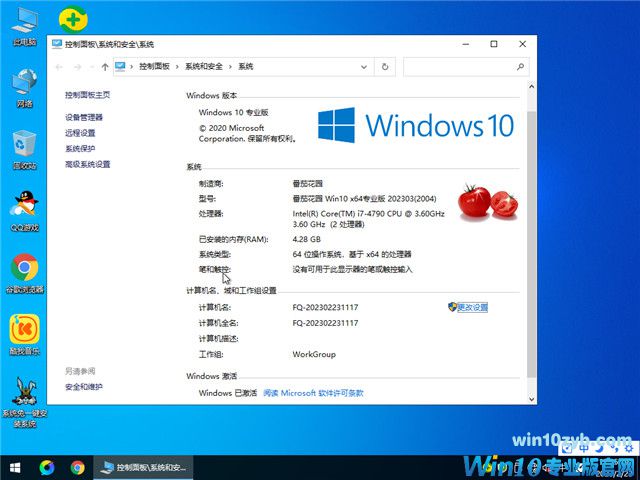Maximize the system window

click(x=494, y=44)
